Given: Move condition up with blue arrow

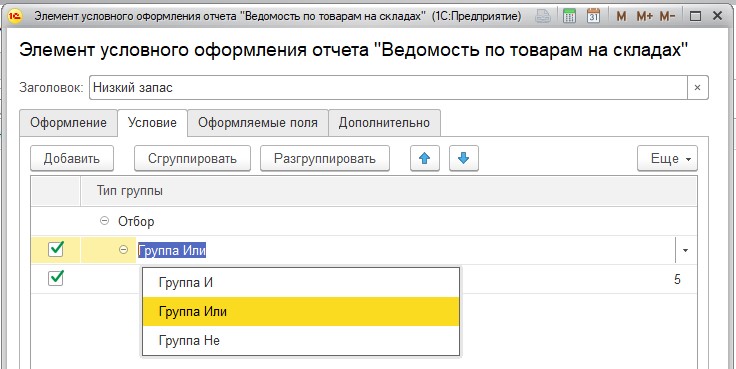Looking at the screenshot, I should 425,158.
